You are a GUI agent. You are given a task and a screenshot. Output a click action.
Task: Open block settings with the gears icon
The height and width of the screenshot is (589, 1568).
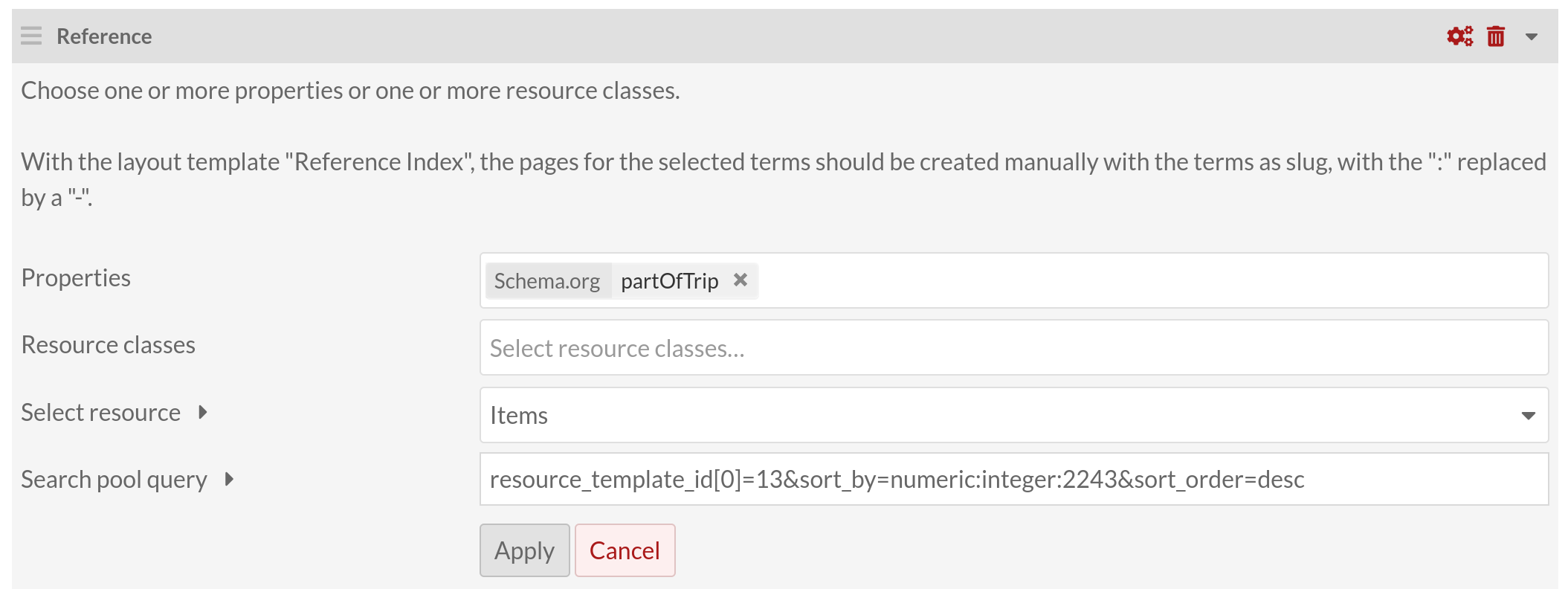pyautogui.click(x=1459, y=36)
